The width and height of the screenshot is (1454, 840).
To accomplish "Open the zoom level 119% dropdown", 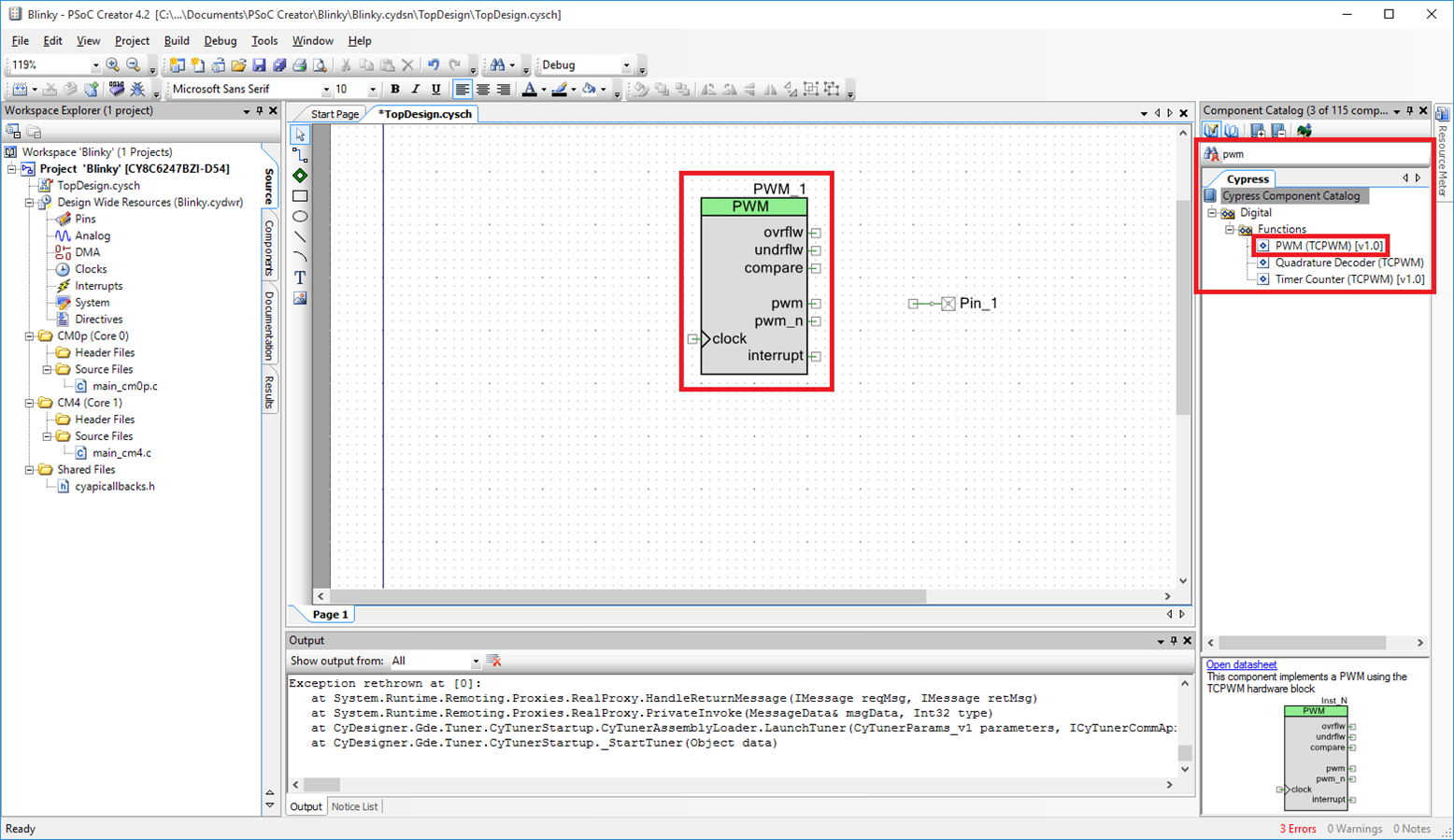I will click(x=94, y=65).
